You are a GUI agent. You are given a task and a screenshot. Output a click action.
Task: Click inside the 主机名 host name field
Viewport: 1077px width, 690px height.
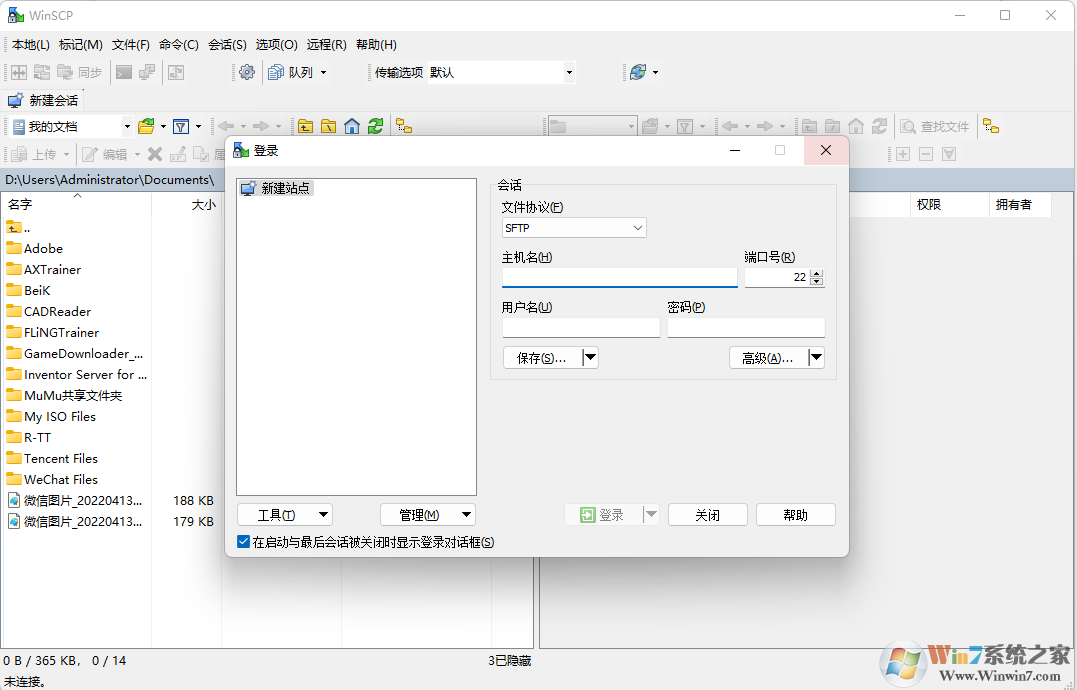(618, 277)
